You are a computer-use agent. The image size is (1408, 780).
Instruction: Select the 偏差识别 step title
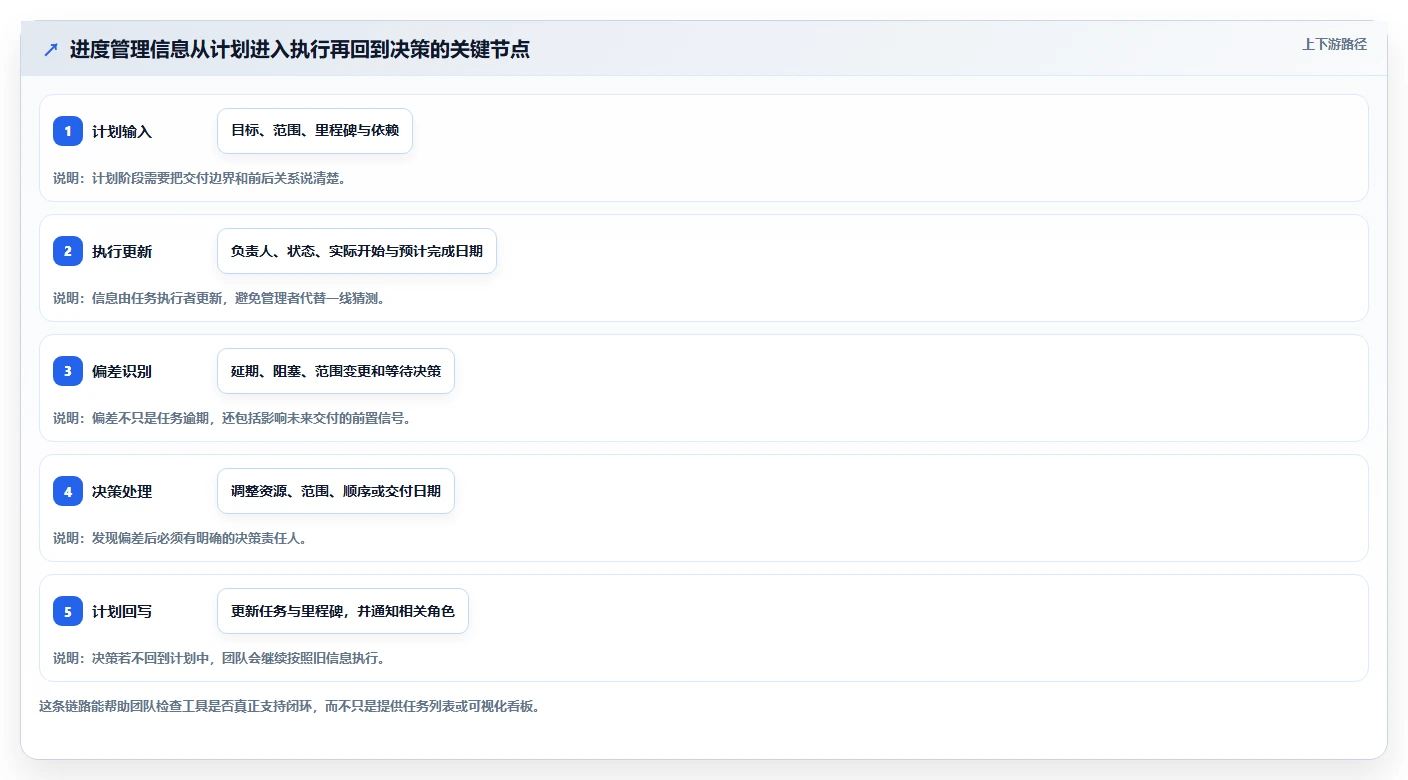[122, 371]
